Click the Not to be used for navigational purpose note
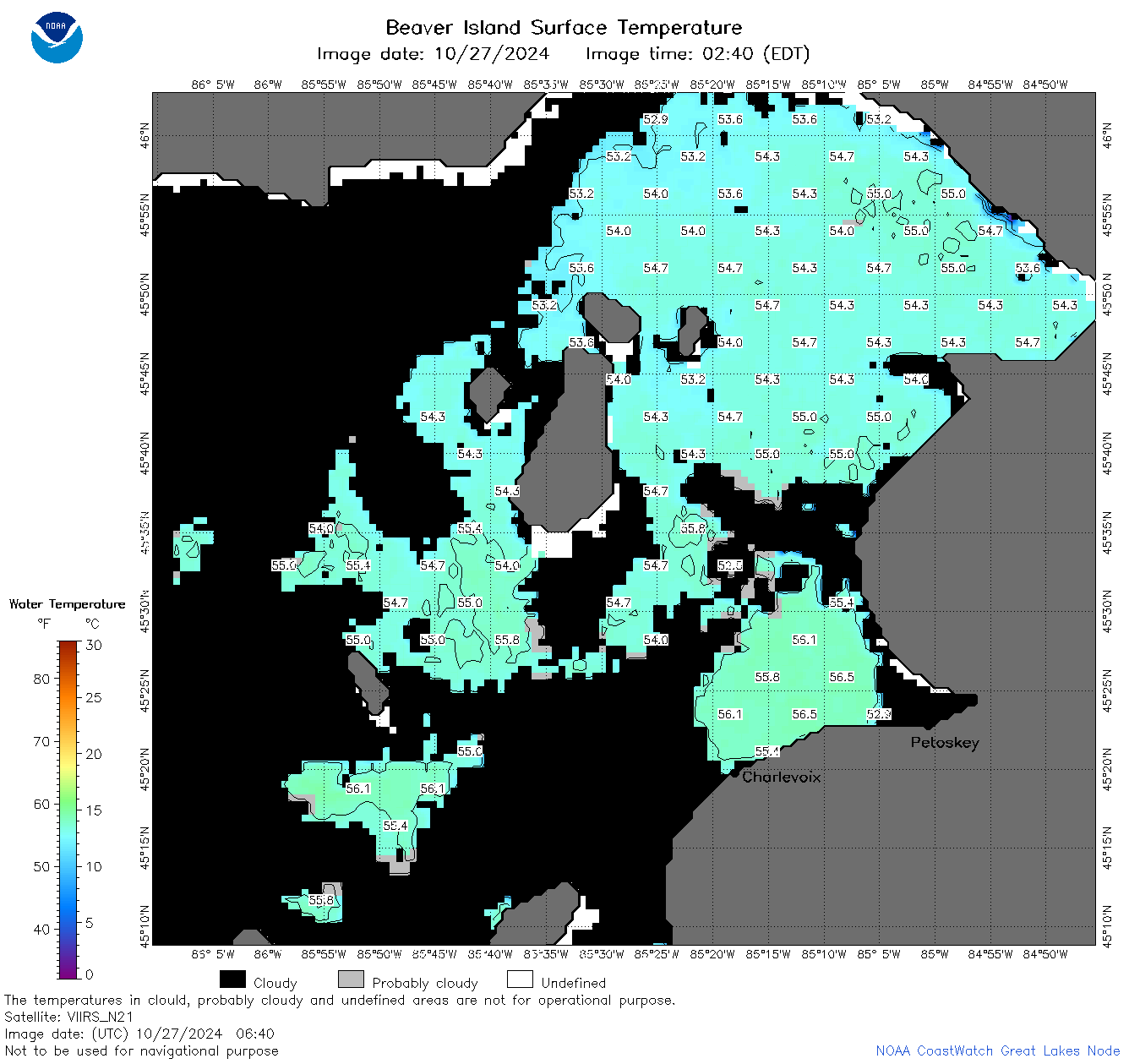Screen dimensions: 1129x1064 (x=141, y=1050)
